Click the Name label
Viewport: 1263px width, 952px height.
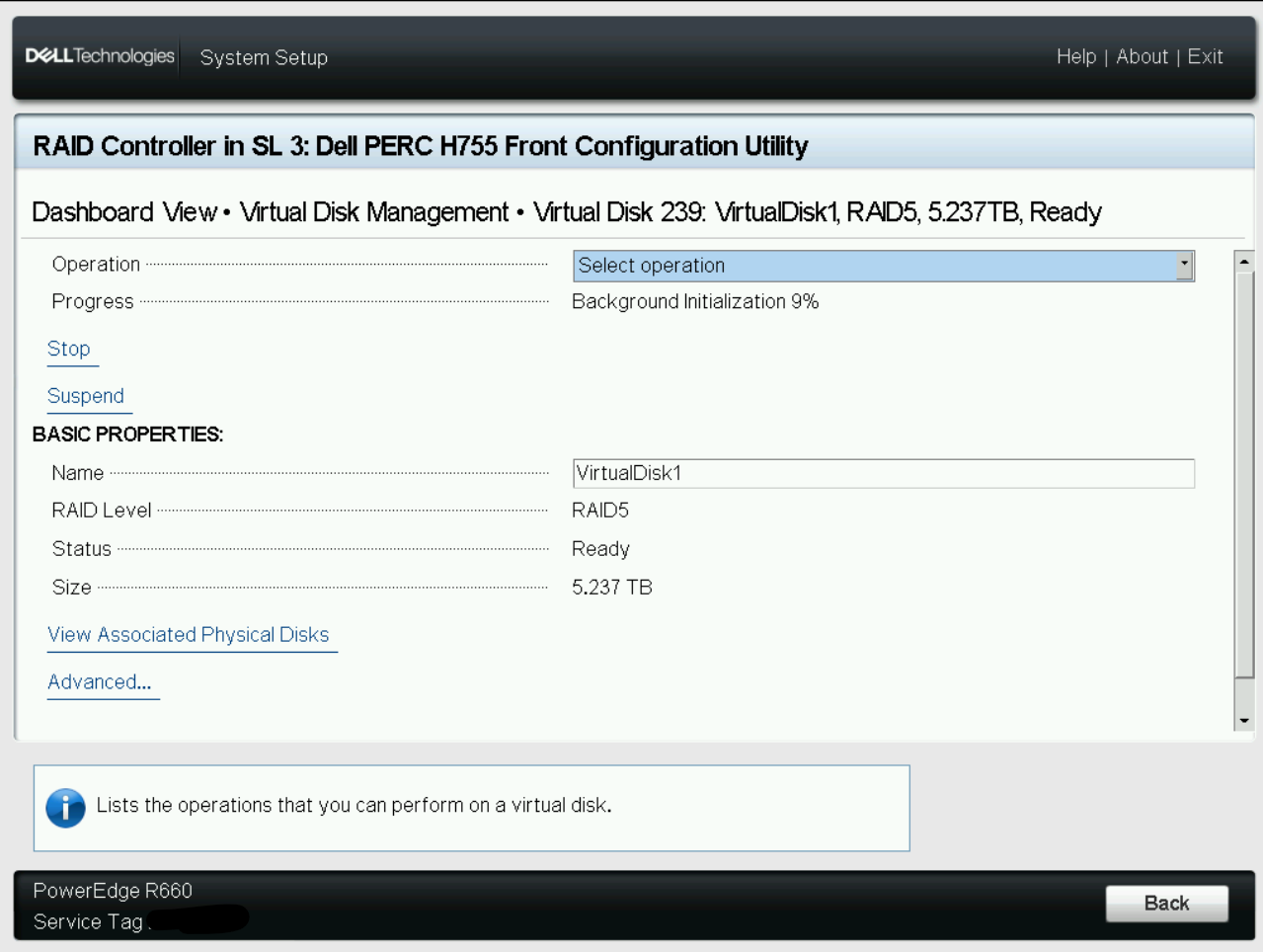tap(78, 473)
